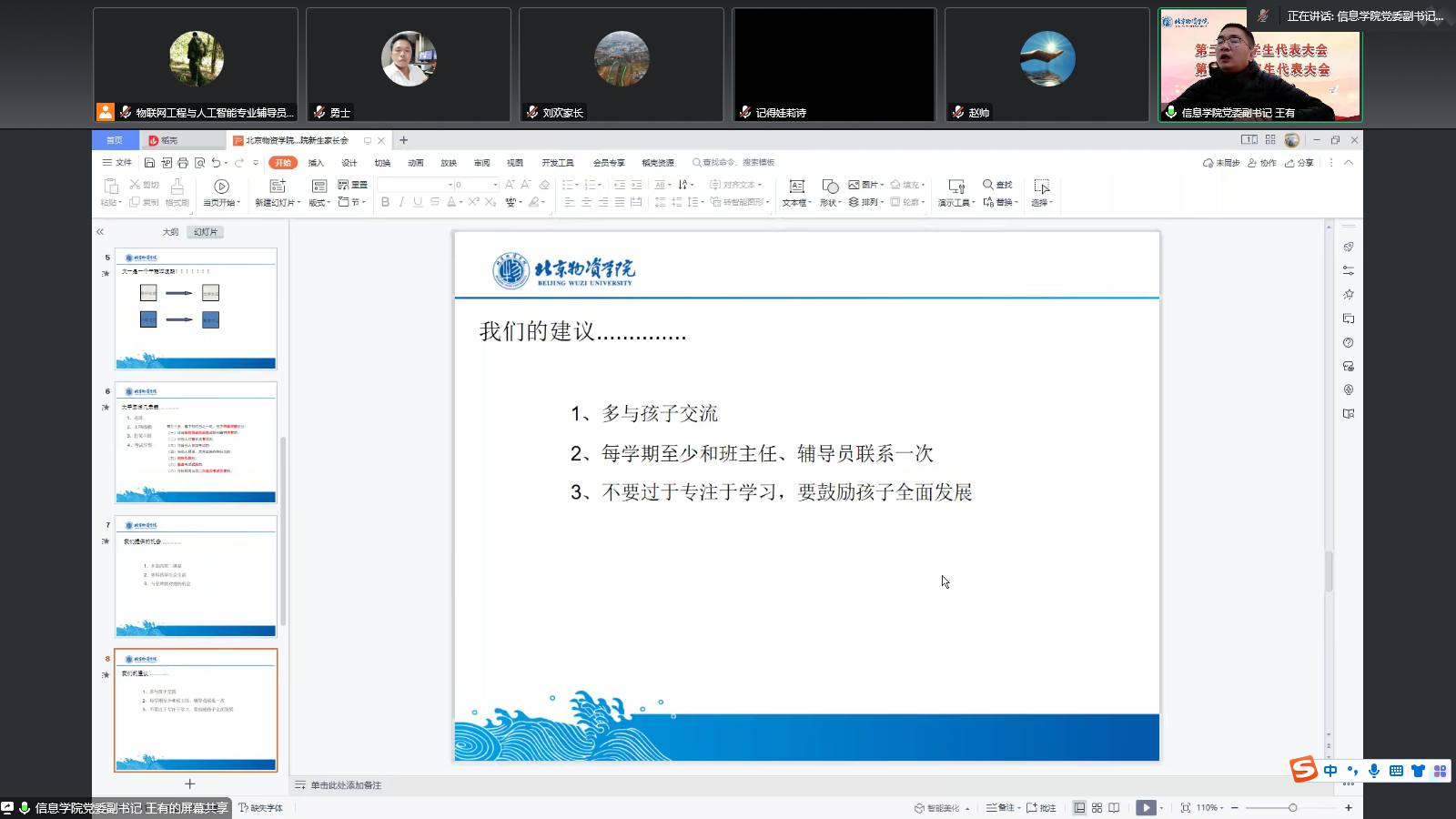
Task: Click the Undo arrow icon
Action: click(216, 163)
